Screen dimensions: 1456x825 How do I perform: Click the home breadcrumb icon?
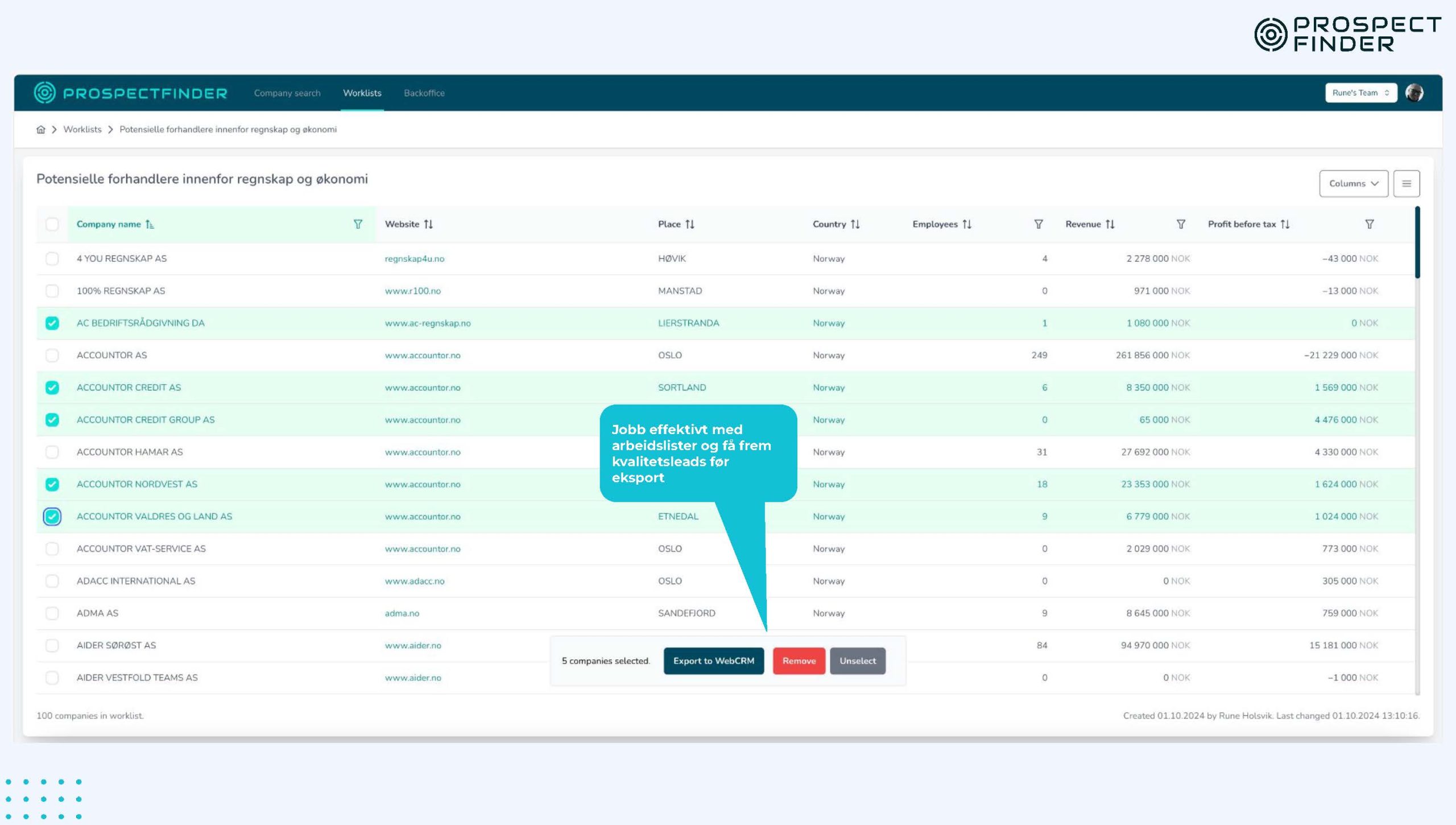click(41, 130)
